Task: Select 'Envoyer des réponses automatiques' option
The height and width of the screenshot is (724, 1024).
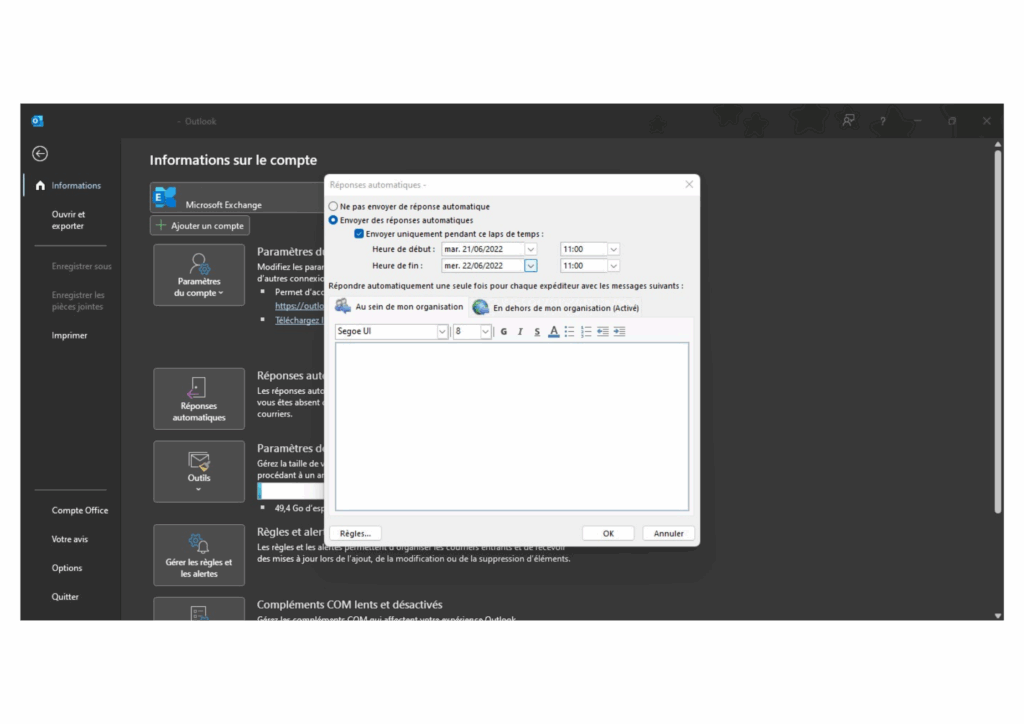Action: point(334,220)
